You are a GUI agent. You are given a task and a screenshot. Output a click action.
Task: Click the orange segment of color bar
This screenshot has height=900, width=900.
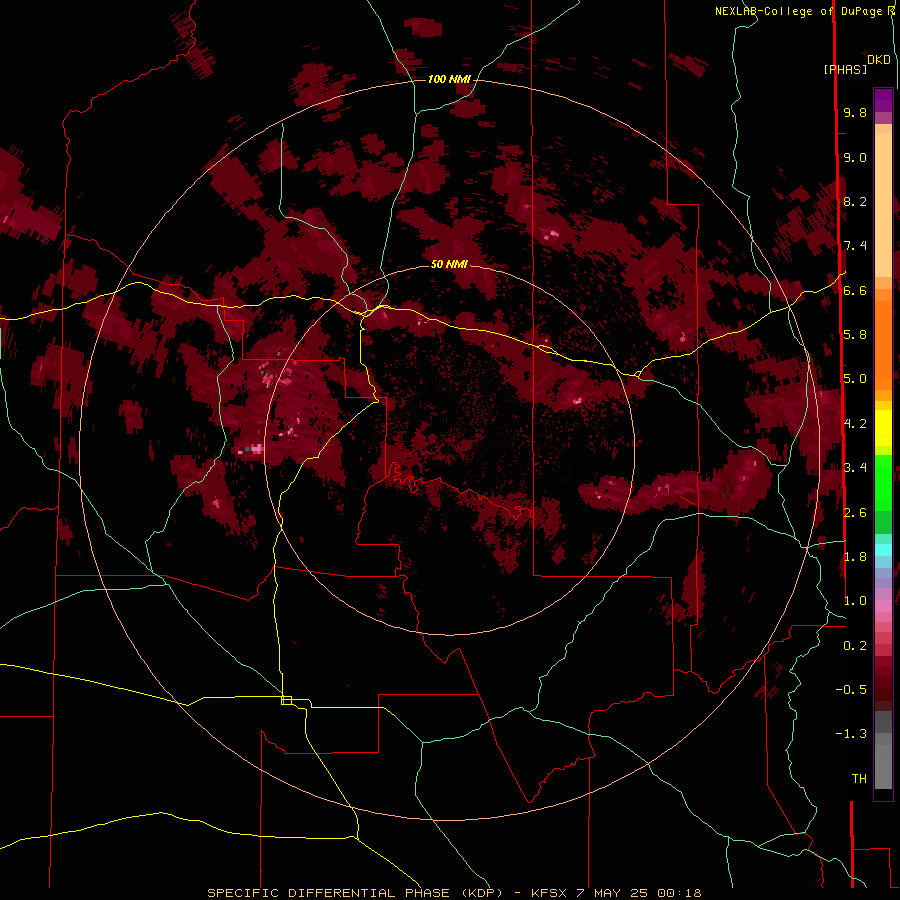click(883, 344)
